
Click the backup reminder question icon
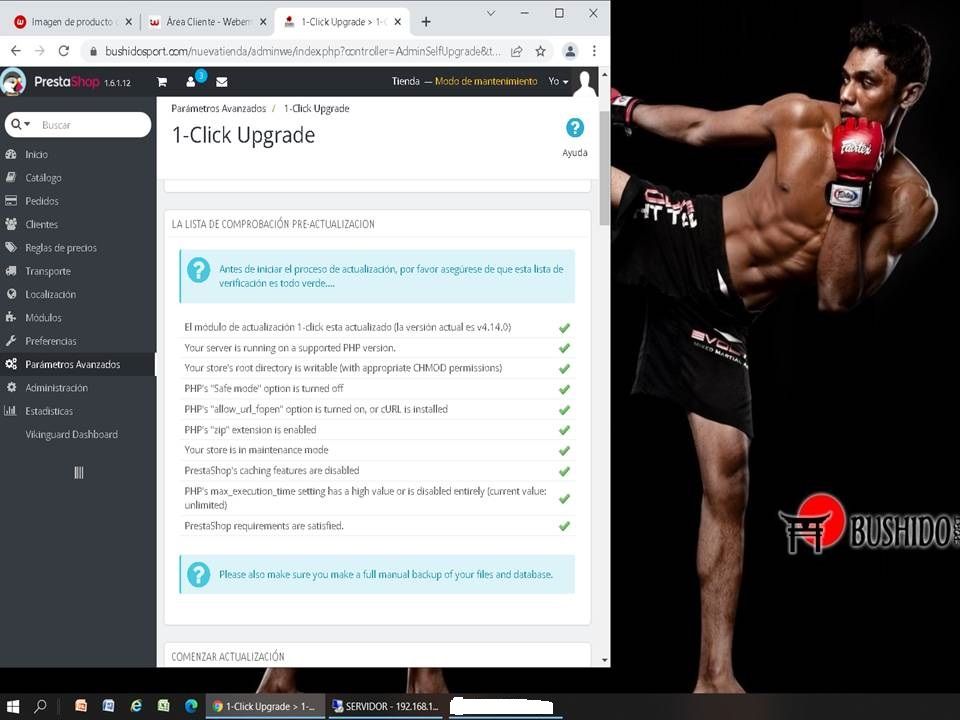coord(198,574)
